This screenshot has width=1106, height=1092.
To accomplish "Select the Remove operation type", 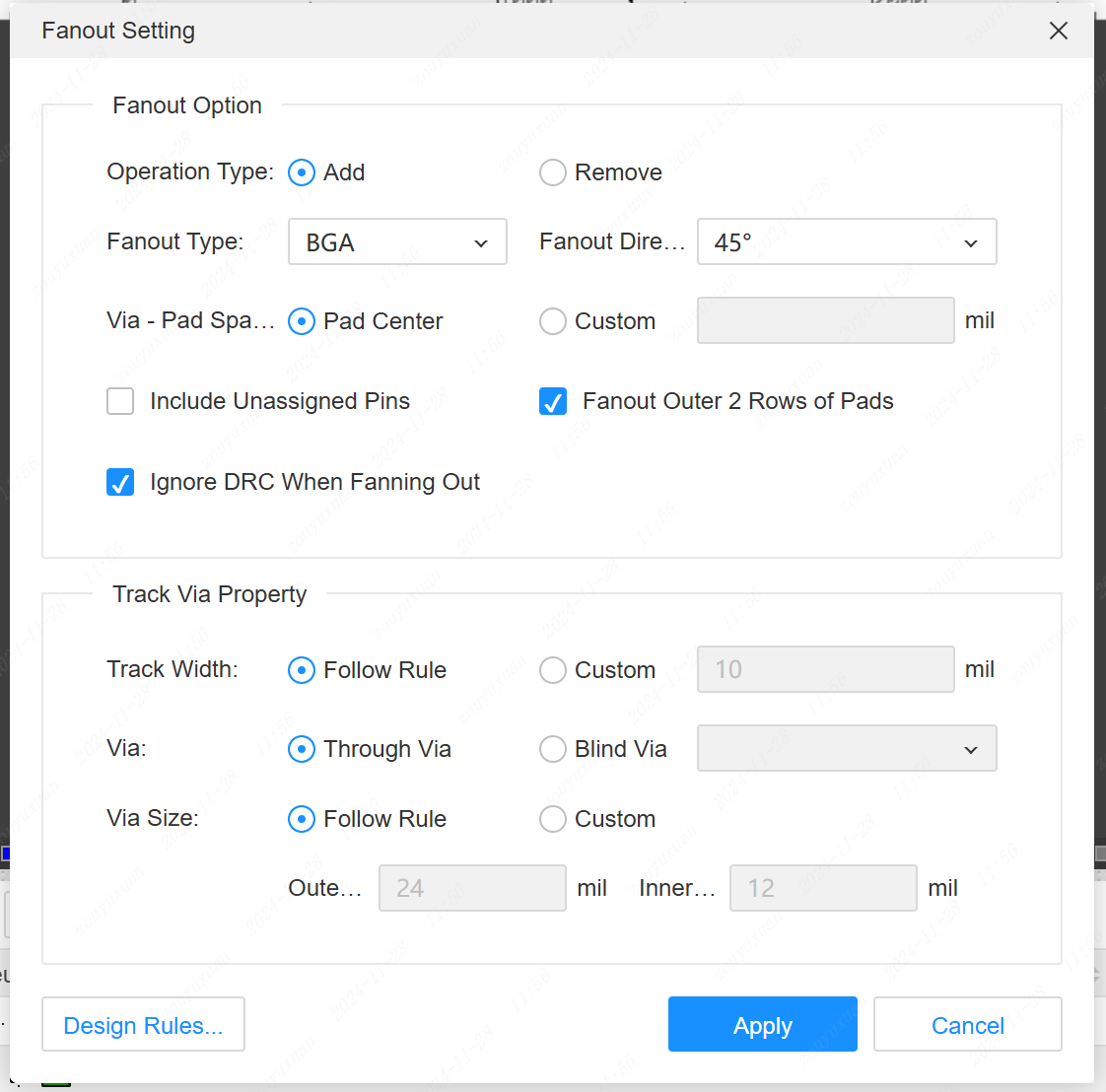I will pos(553,172).
